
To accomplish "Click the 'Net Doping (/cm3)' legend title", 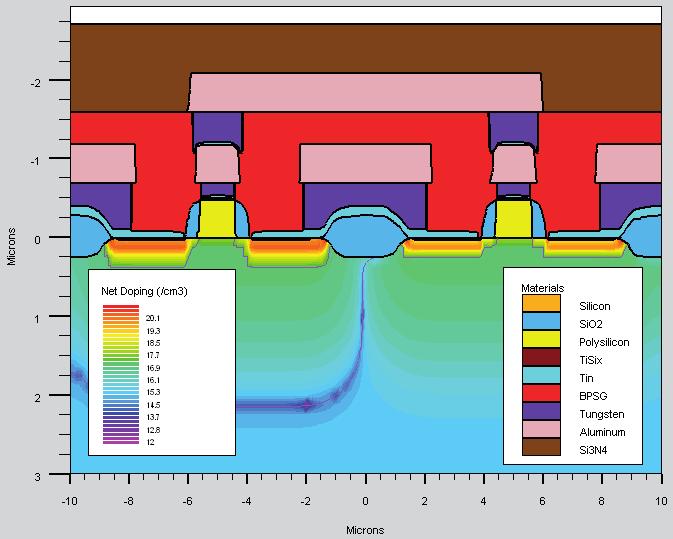I will click(x=144, y=291).
